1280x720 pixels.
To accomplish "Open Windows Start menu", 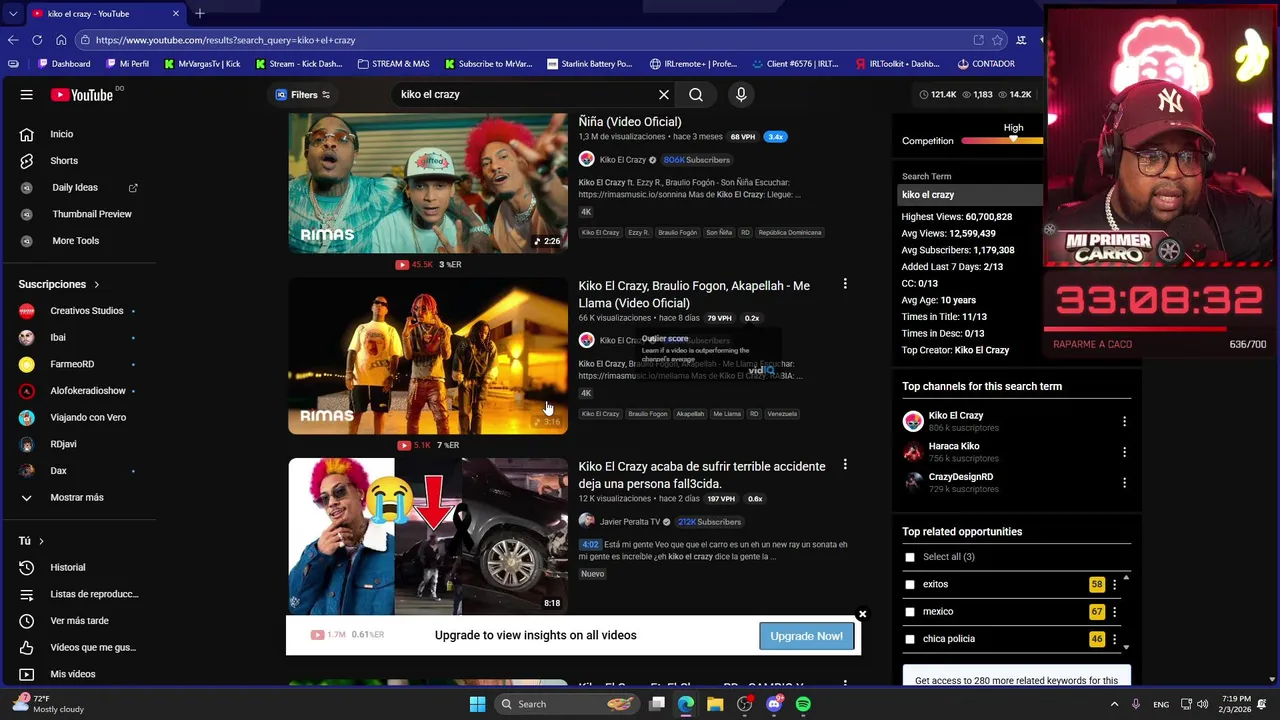I will tap(477, 704).
